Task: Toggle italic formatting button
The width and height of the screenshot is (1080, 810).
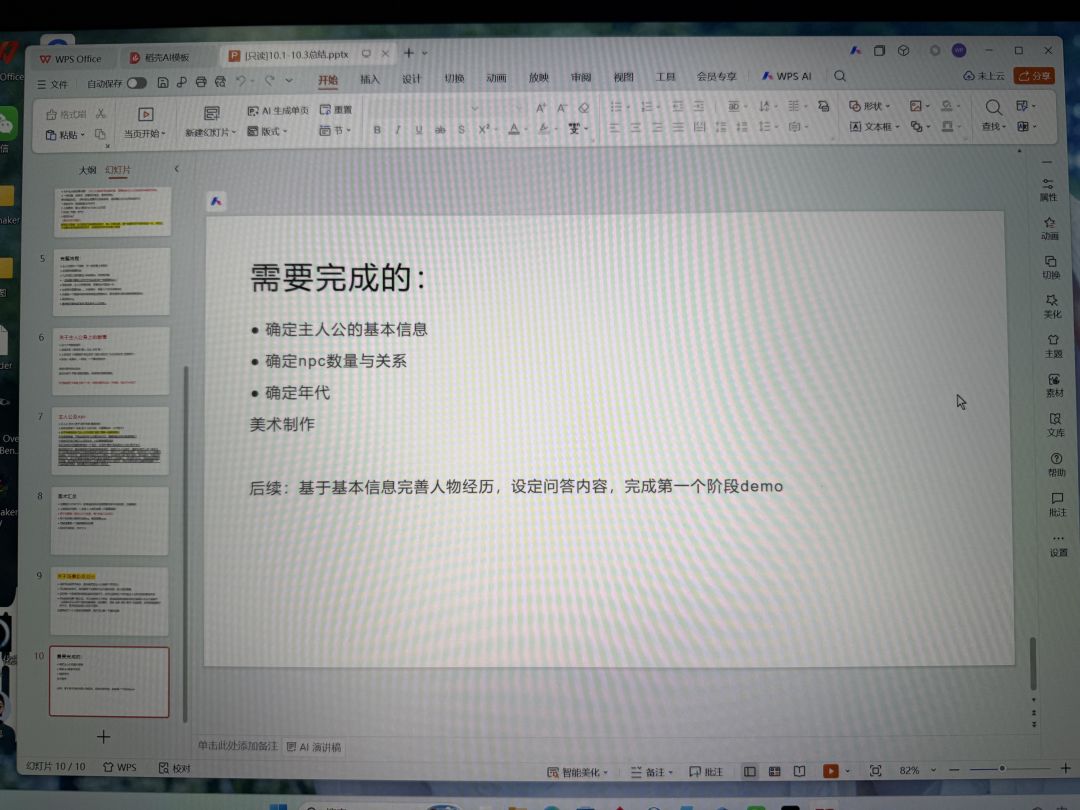Action: (397, 129)
